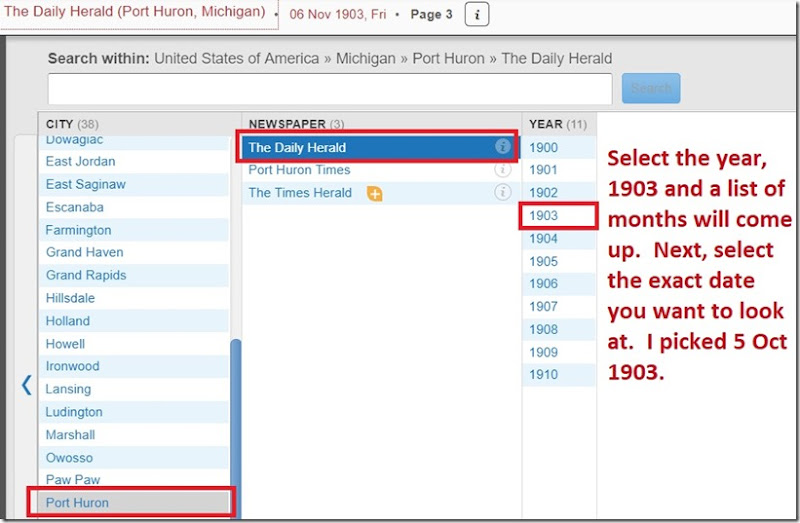The image size is (800, 523).
Task: Click the YEAR column header
Action: pos(558,124)
